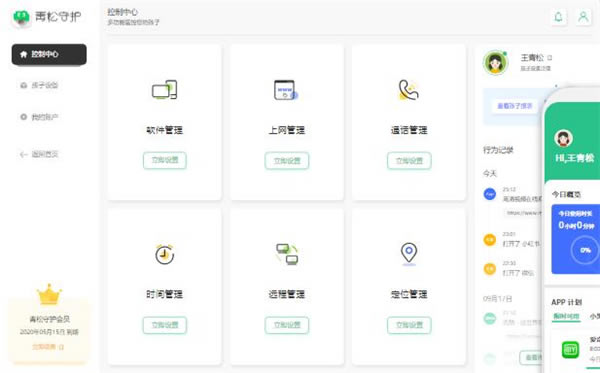Click 立即设置 under 通话管理
600x373 pixels.
(409, 161)
